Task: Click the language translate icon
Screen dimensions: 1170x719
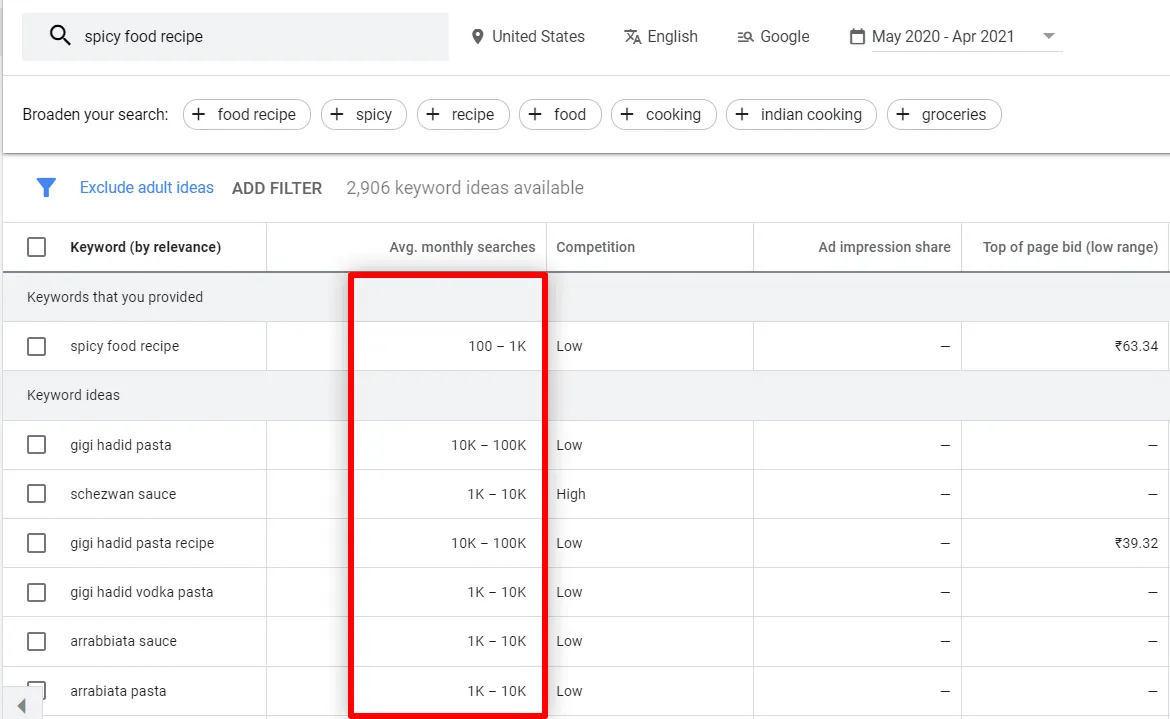Action: tap(632, 36)
